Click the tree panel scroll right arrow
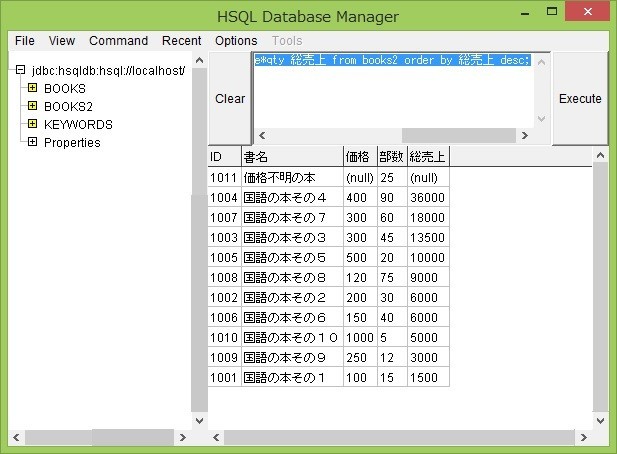The image size is (617, 454). (183, 437)
